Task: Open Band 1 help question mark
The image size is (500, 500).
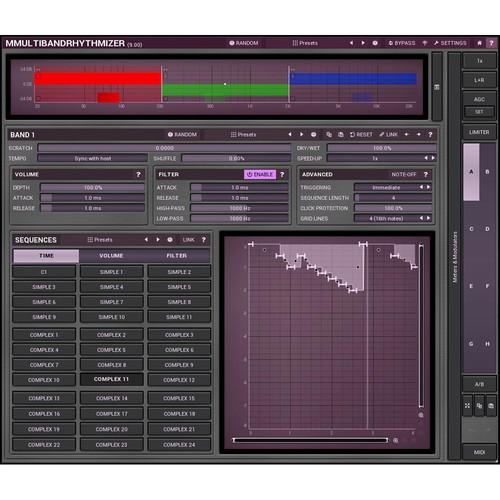Action: pos(430,134)
